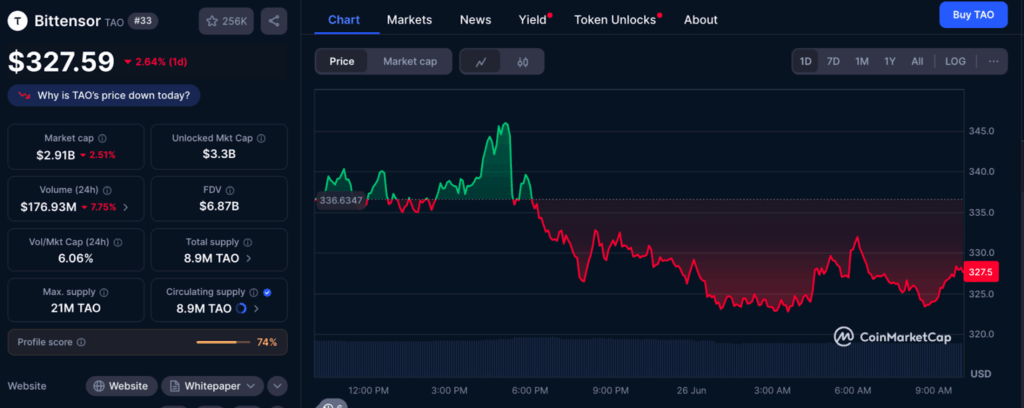Open the Yield tab
The width and height of the screenshot is (1024, 408).
[533, 20]
